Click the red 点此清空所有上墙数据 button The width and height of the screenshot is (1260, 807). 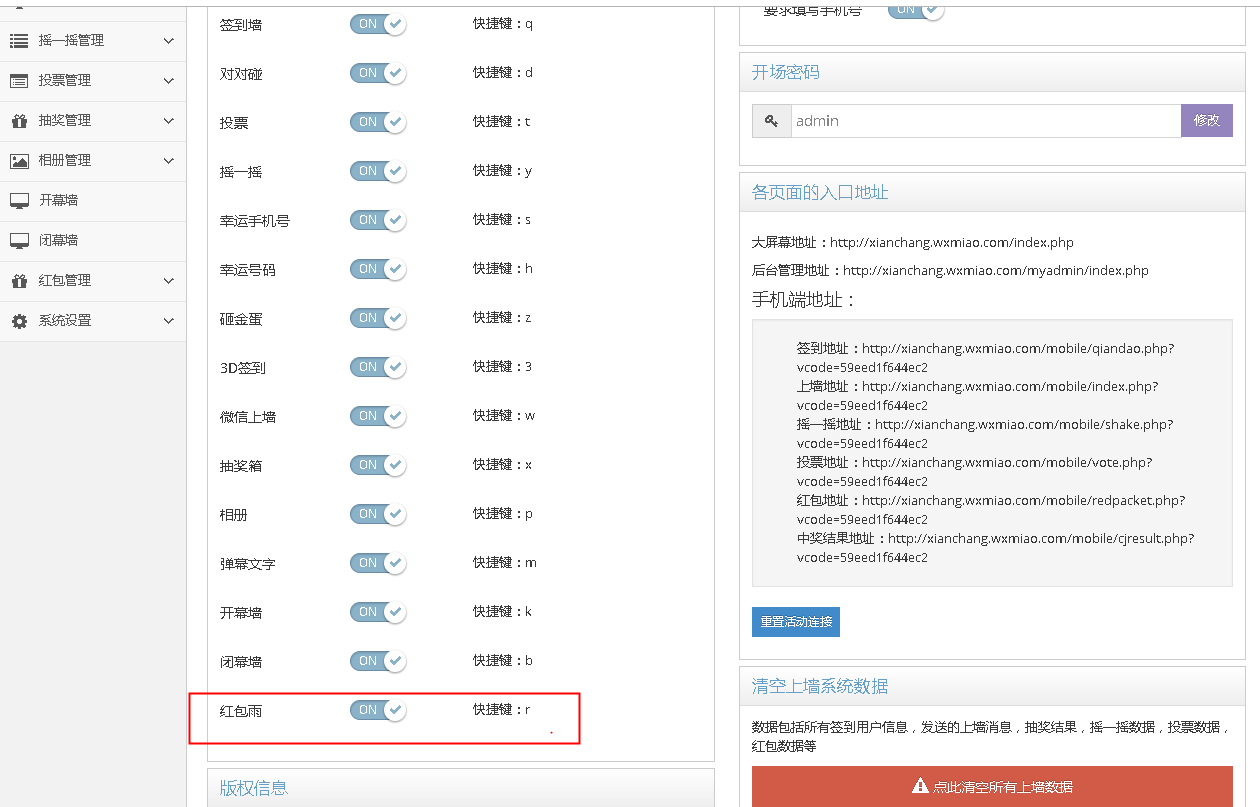coord(991,787)
